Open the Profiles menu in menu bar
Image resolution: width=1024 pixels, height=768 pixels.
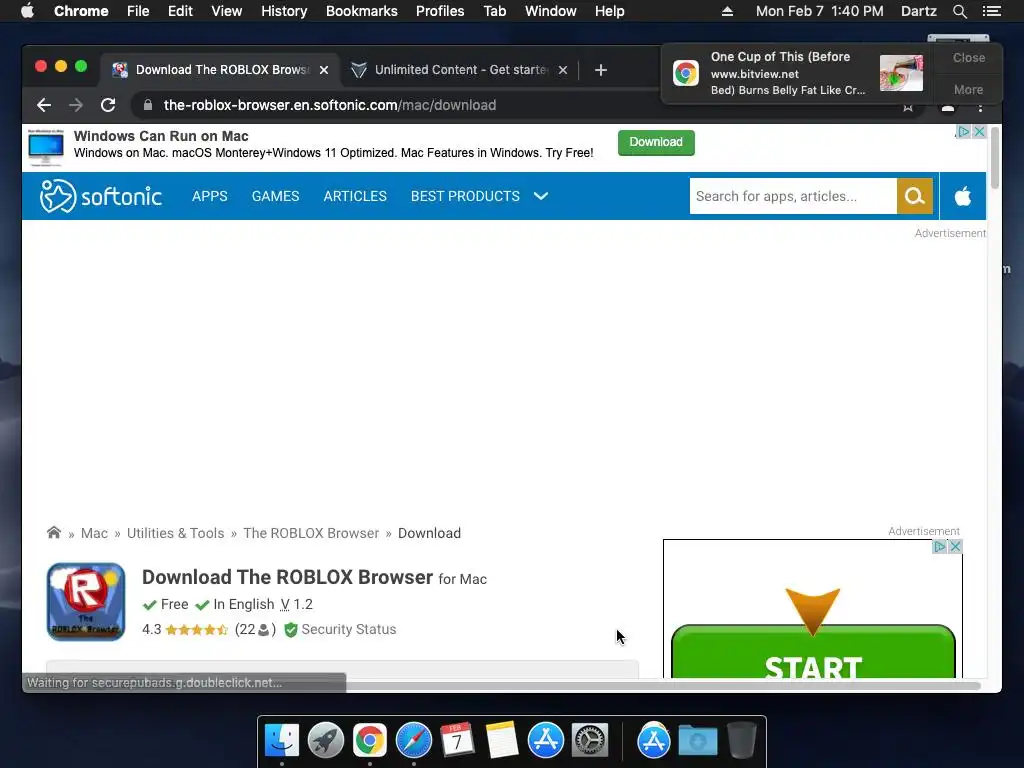440,11
